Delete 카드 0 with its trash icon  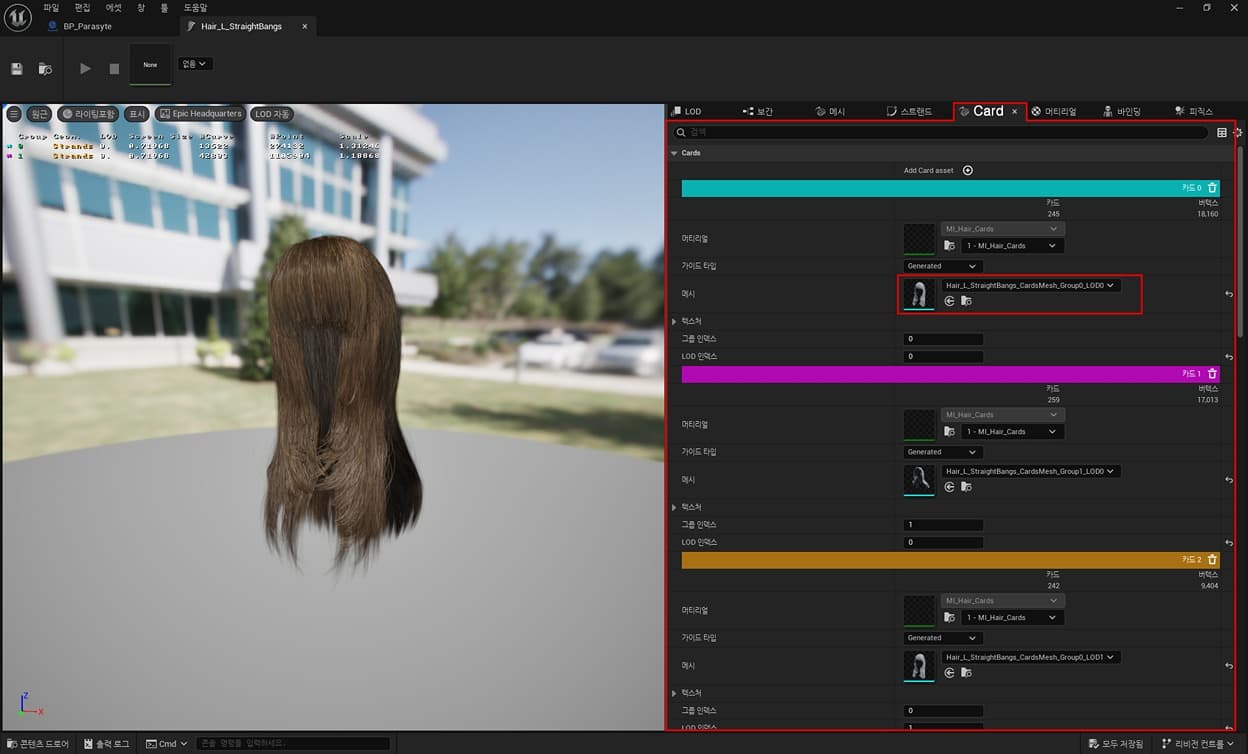click(1212, 188)
